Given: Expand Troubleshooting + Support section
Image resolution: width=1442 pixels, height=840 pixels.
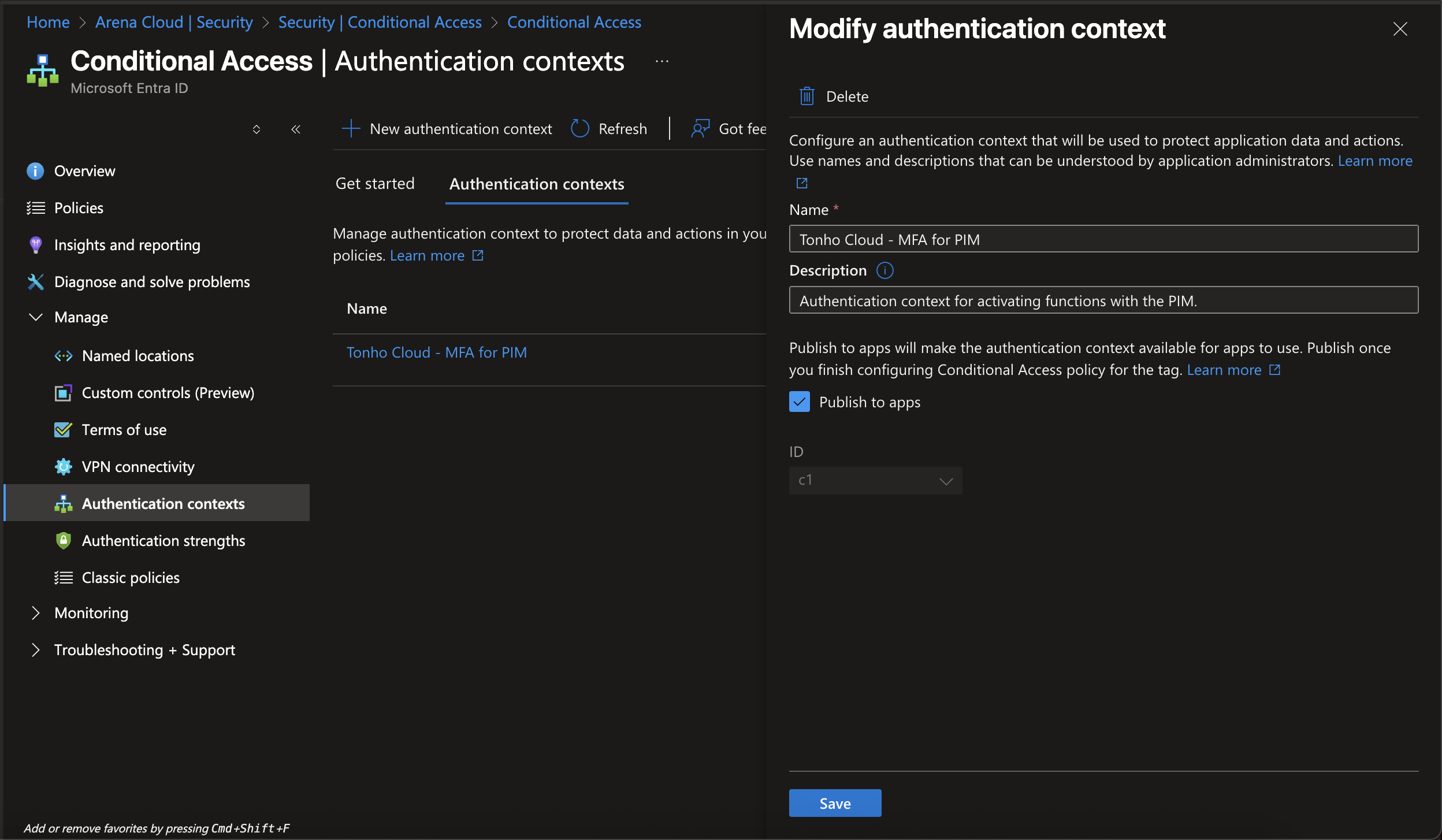Looking at the screenshot, I should (x=35, y=650).
